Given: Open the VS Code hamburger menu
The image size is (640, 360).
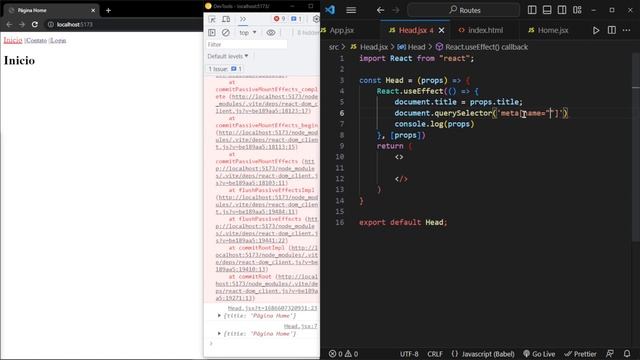Looking at the screenshot, I should [x=351, y=10].
